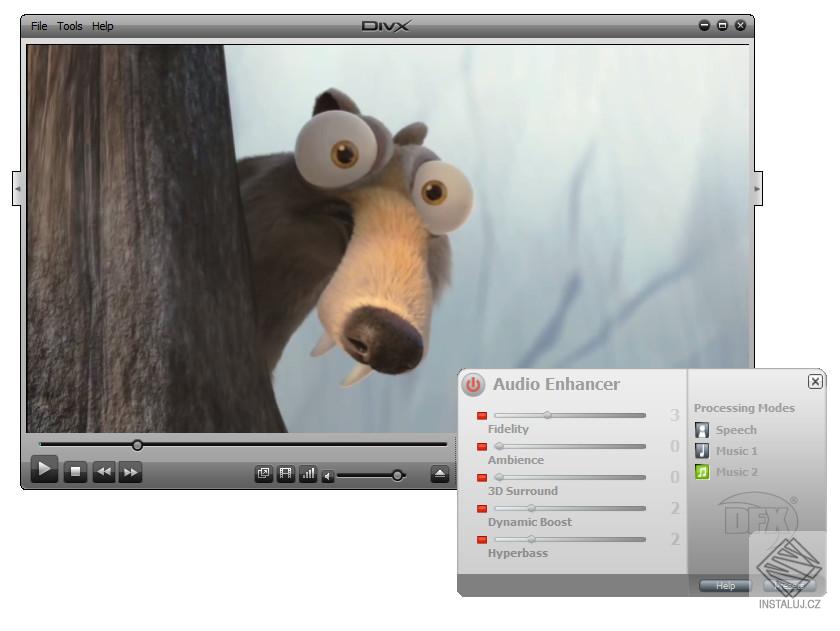The image size is (840, 631).
Task: Toggle the Fidelity red enable button
Action: point(482,415)
